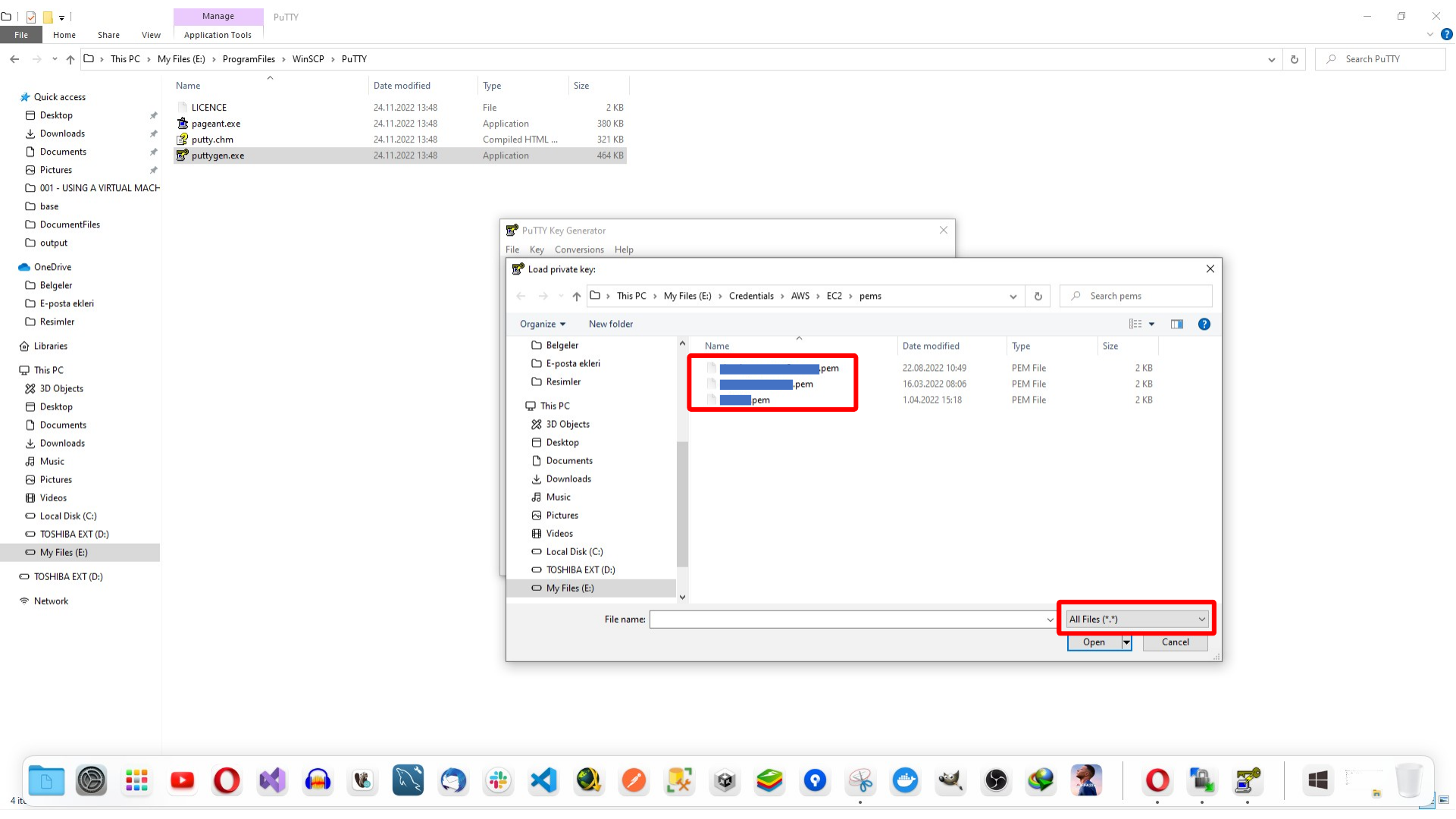Refresh the pems folder in the dialog
This screenshot has width=1456, height=819.
pos(1038,297)
